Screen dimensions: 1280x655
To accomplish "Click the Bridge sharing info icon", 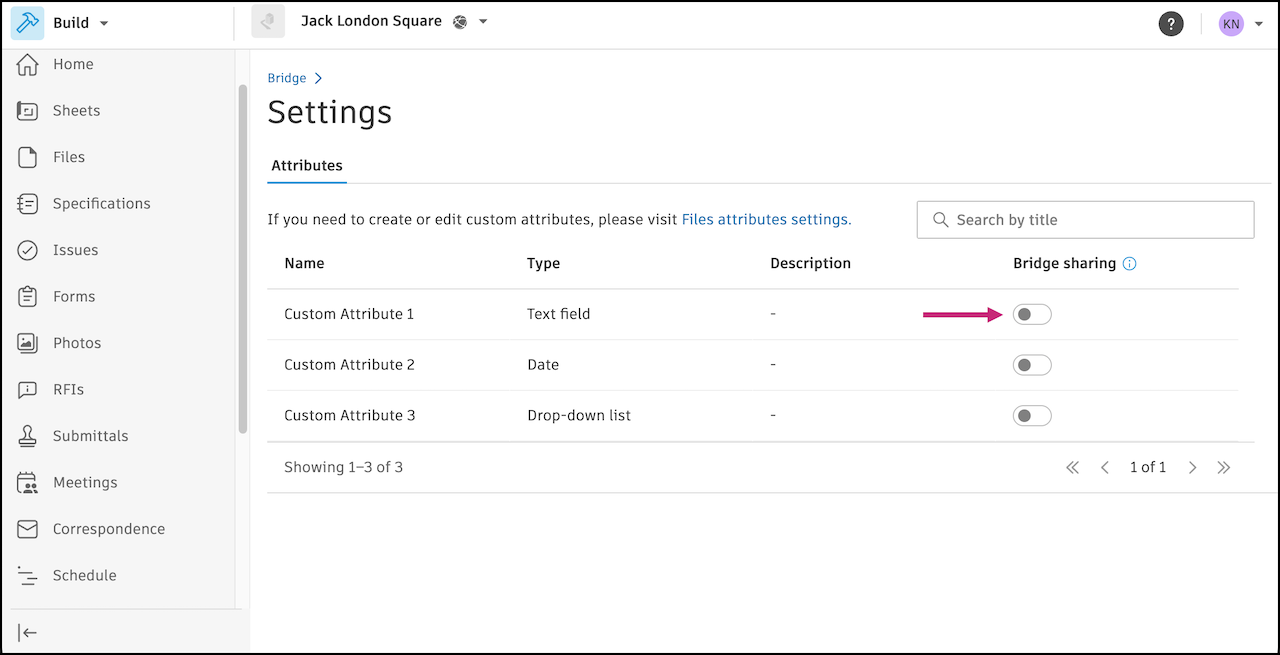I will (x=1130, y=264).
